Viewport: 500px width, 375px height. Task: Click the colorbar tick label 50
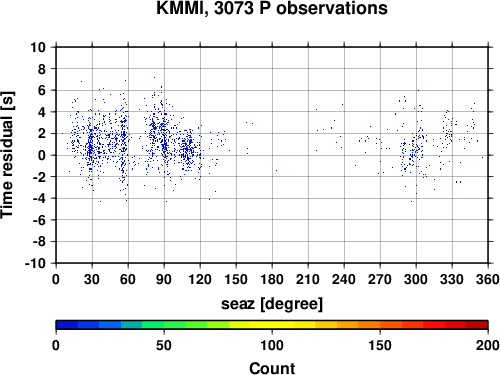click(164, 345)
